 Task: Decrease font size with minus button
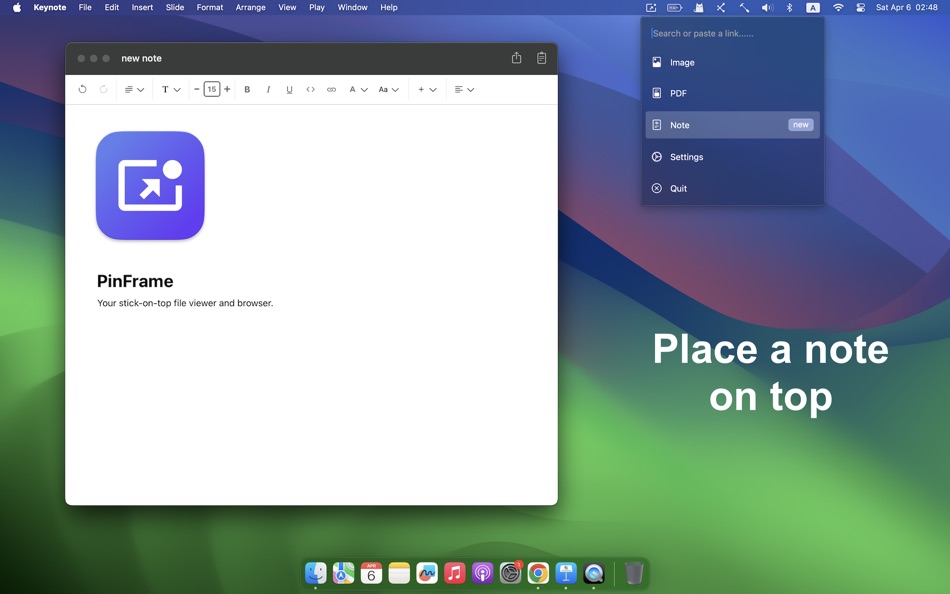(196, 89)
